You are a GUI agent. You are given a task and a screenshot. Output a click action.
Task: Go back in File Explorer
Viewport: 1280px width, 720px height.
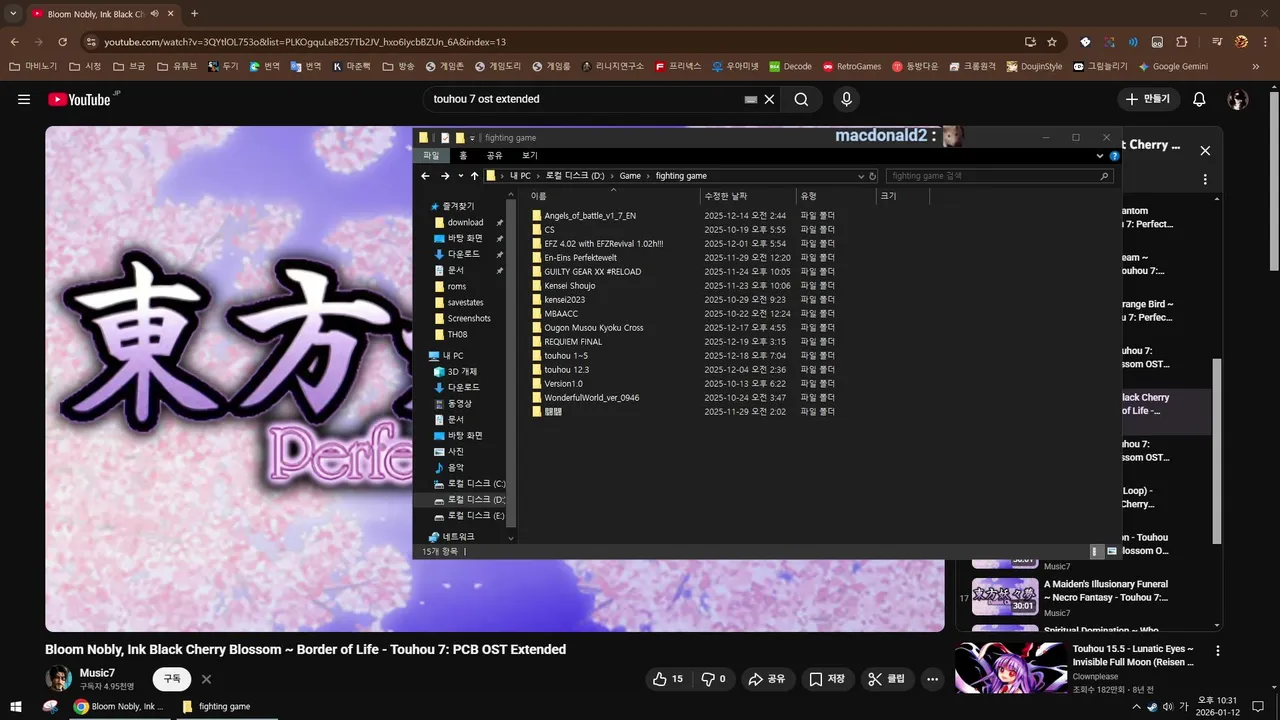[x=425, y=176]
